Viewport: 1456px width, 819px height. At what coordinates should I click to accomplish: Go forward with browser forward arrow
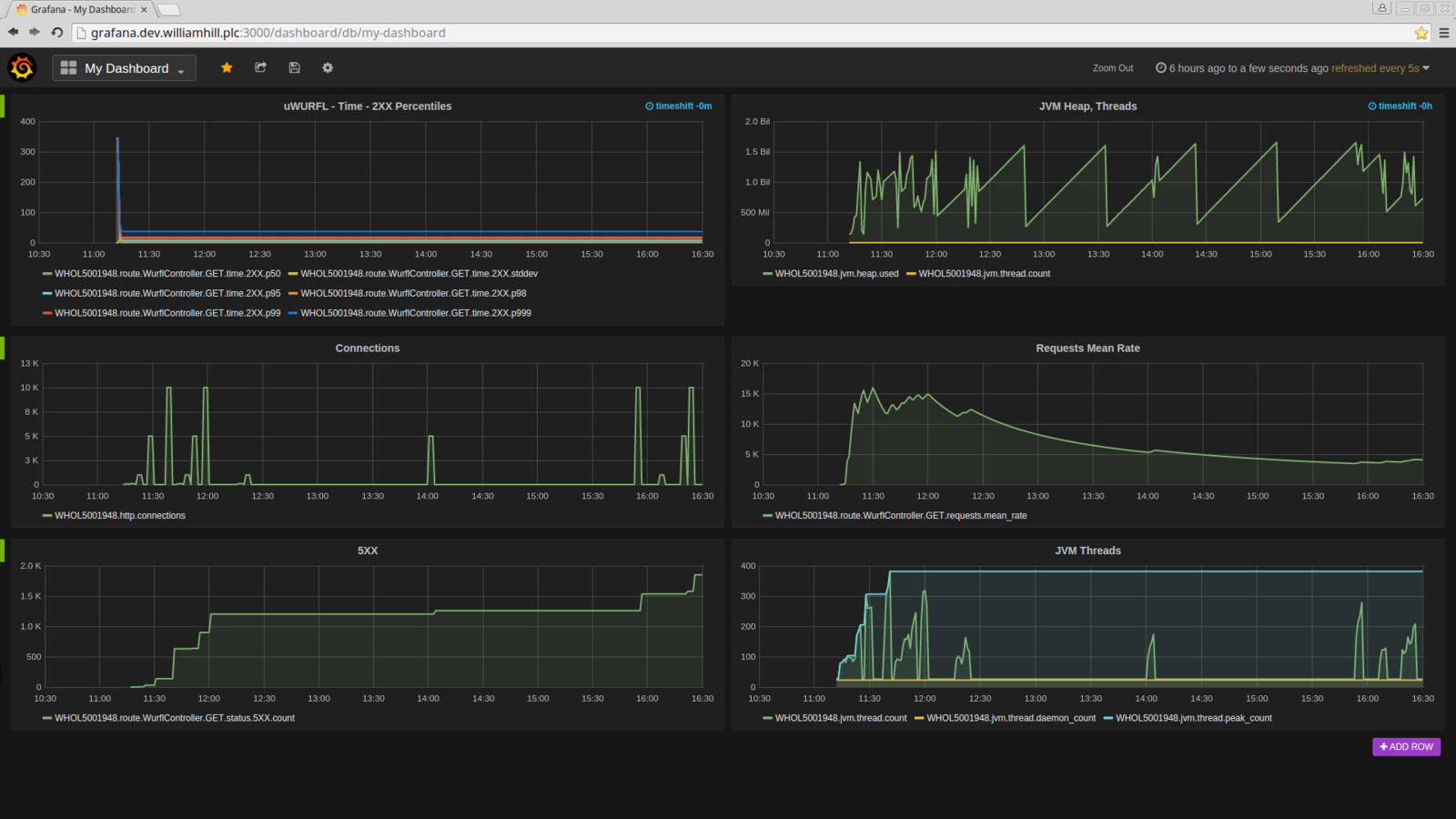35,32
